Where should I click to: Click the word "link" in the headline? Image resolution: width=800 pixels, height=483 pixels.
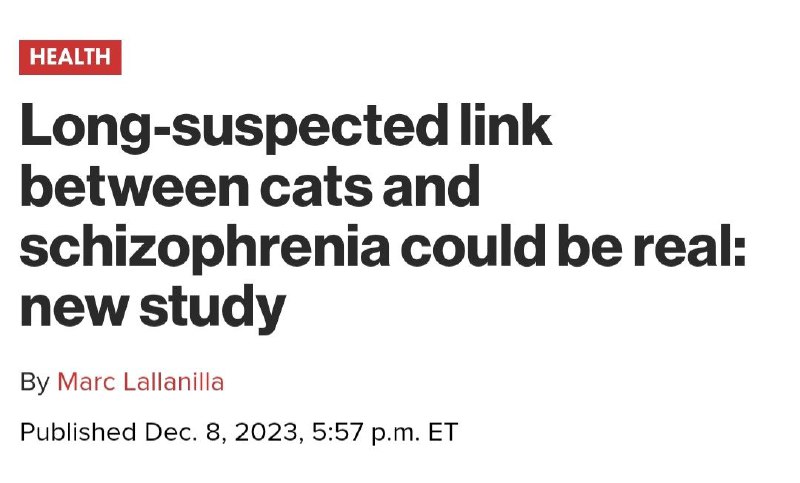coord(506,124)
